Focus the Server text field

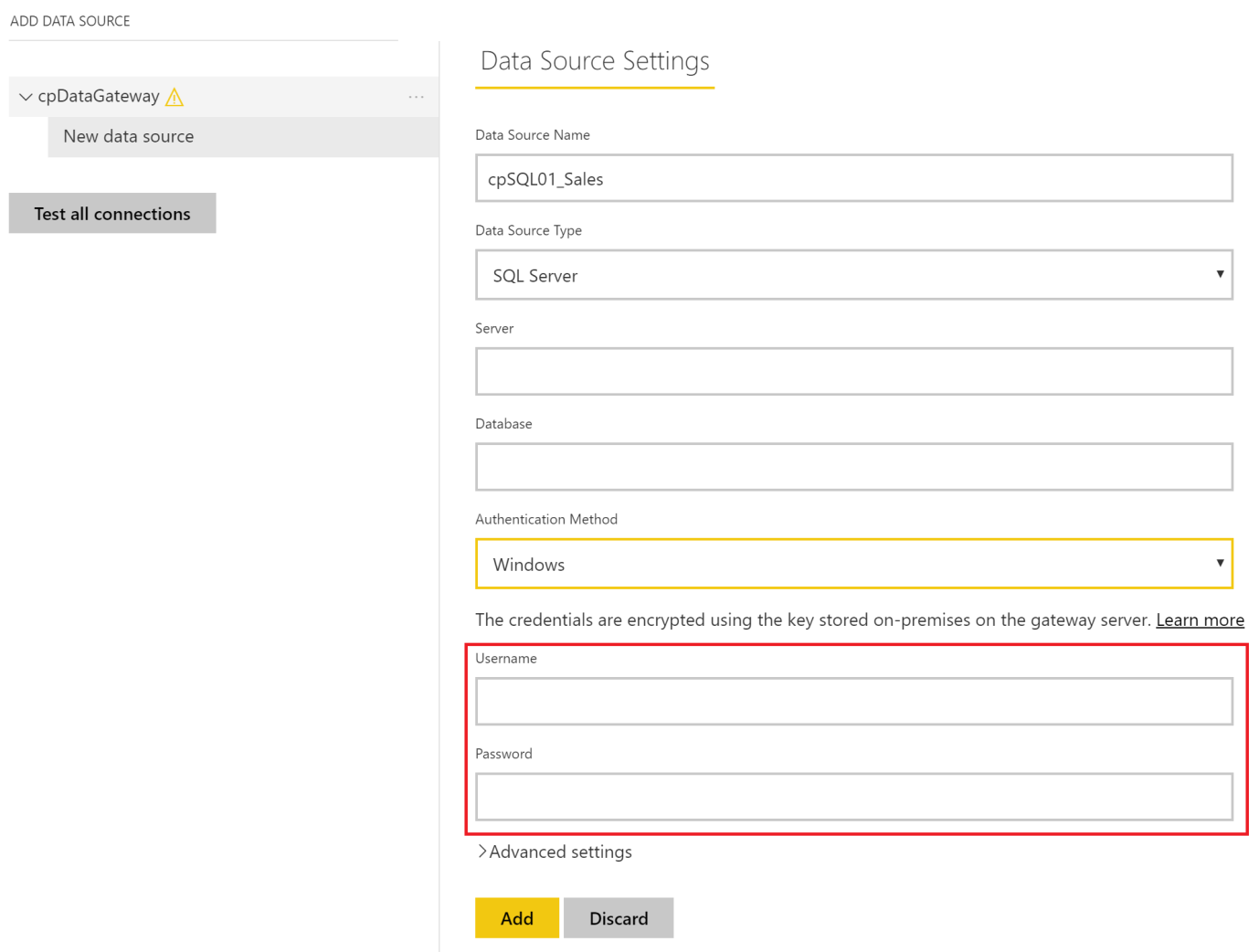click(x=853, y=371)
